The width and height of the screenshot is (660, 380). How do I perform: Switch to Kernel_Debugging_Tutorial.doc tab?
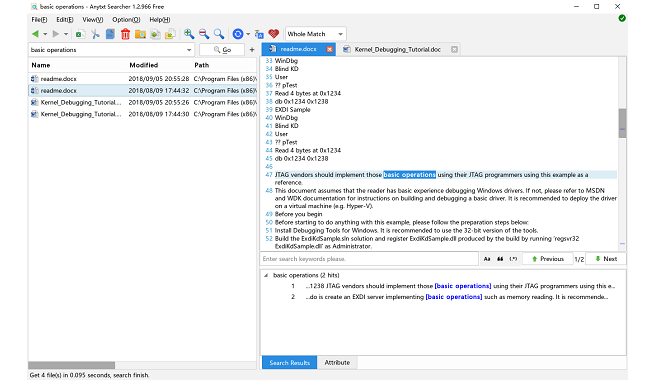(x=397, y=49)
